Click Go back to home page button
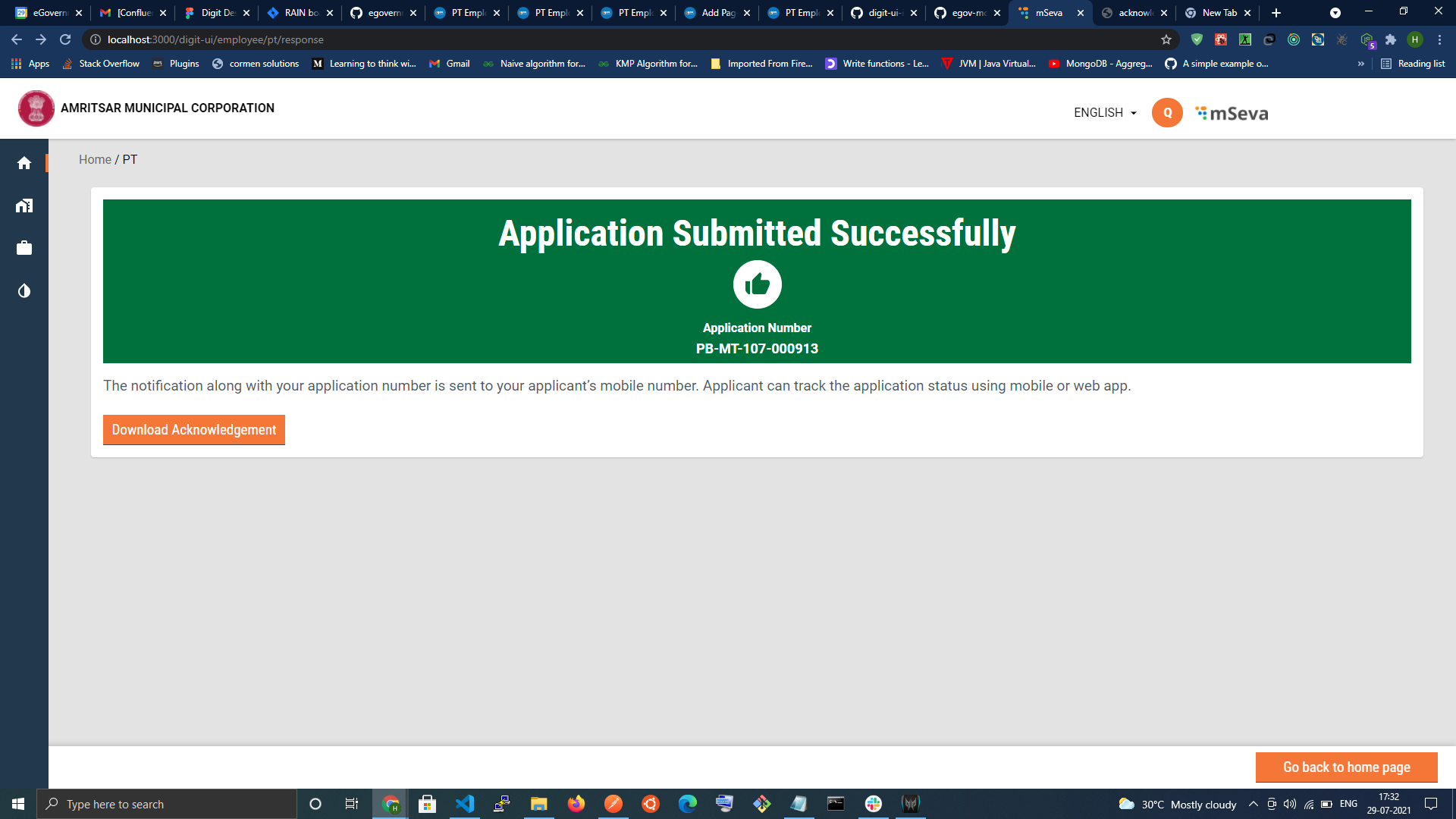The height and width of the screenshot is (819, 1456). point(1346,767)
